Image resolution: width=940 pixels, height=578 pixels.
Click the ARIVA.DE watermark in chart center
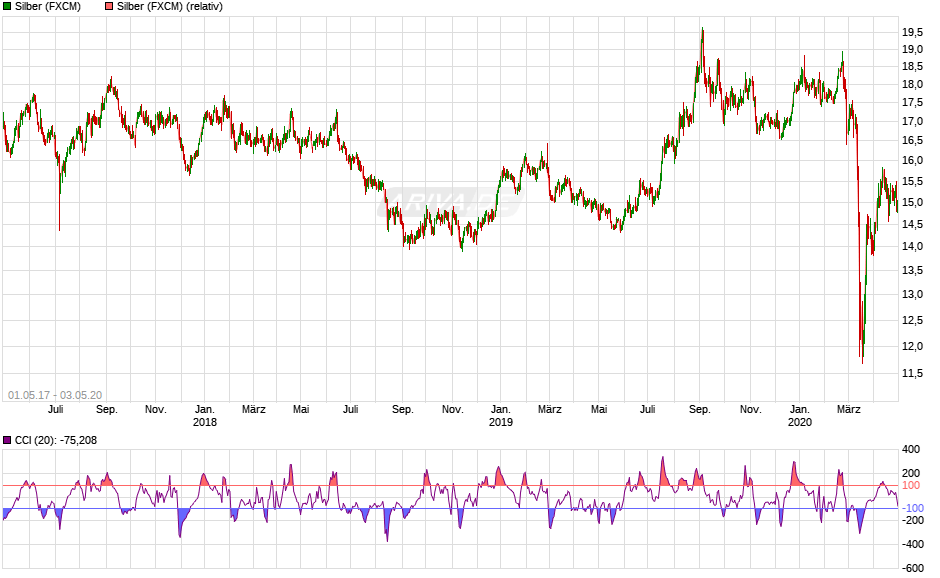450,203
